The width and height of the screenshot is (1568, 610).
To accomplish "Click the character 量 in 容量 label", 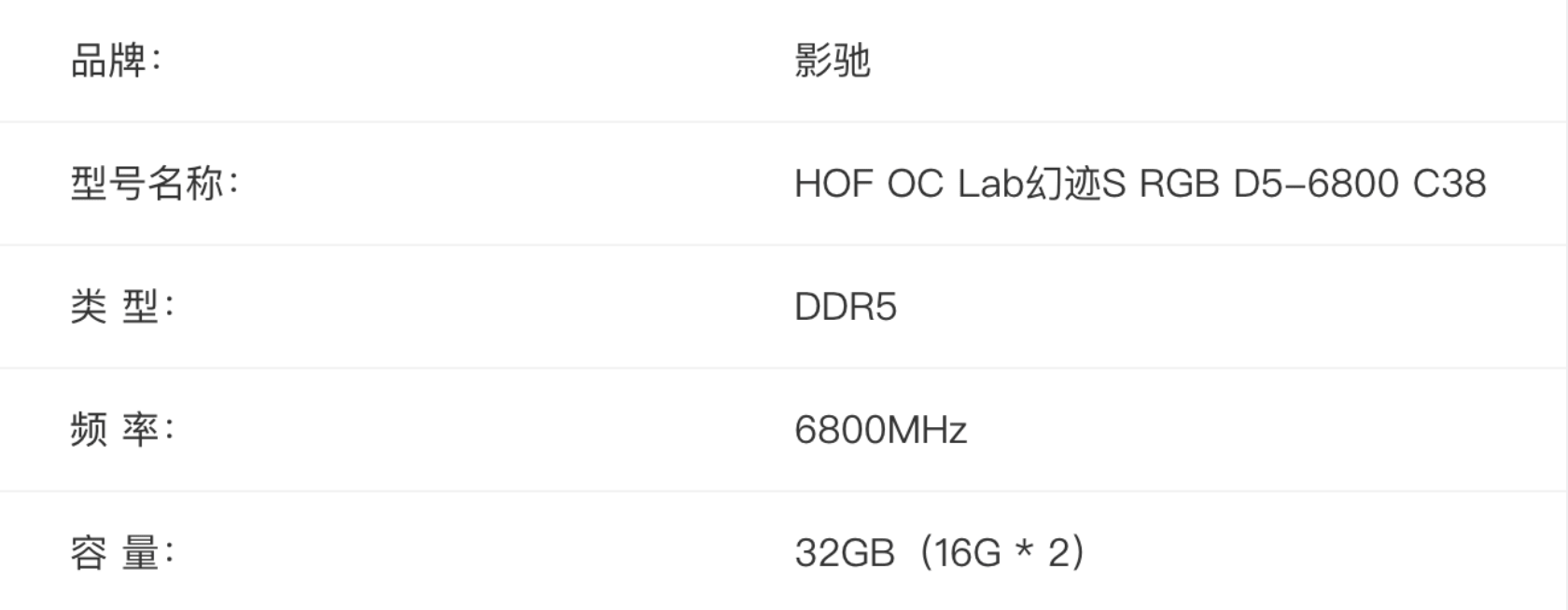I will pos(141,553).
